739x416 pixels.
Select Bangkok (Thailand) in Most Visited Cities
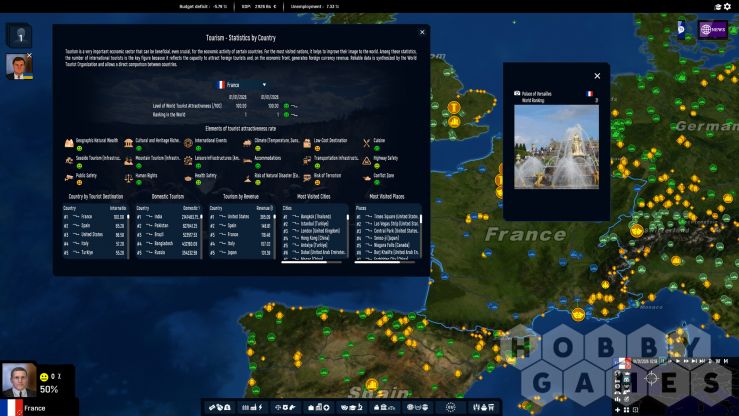[314, 217]
